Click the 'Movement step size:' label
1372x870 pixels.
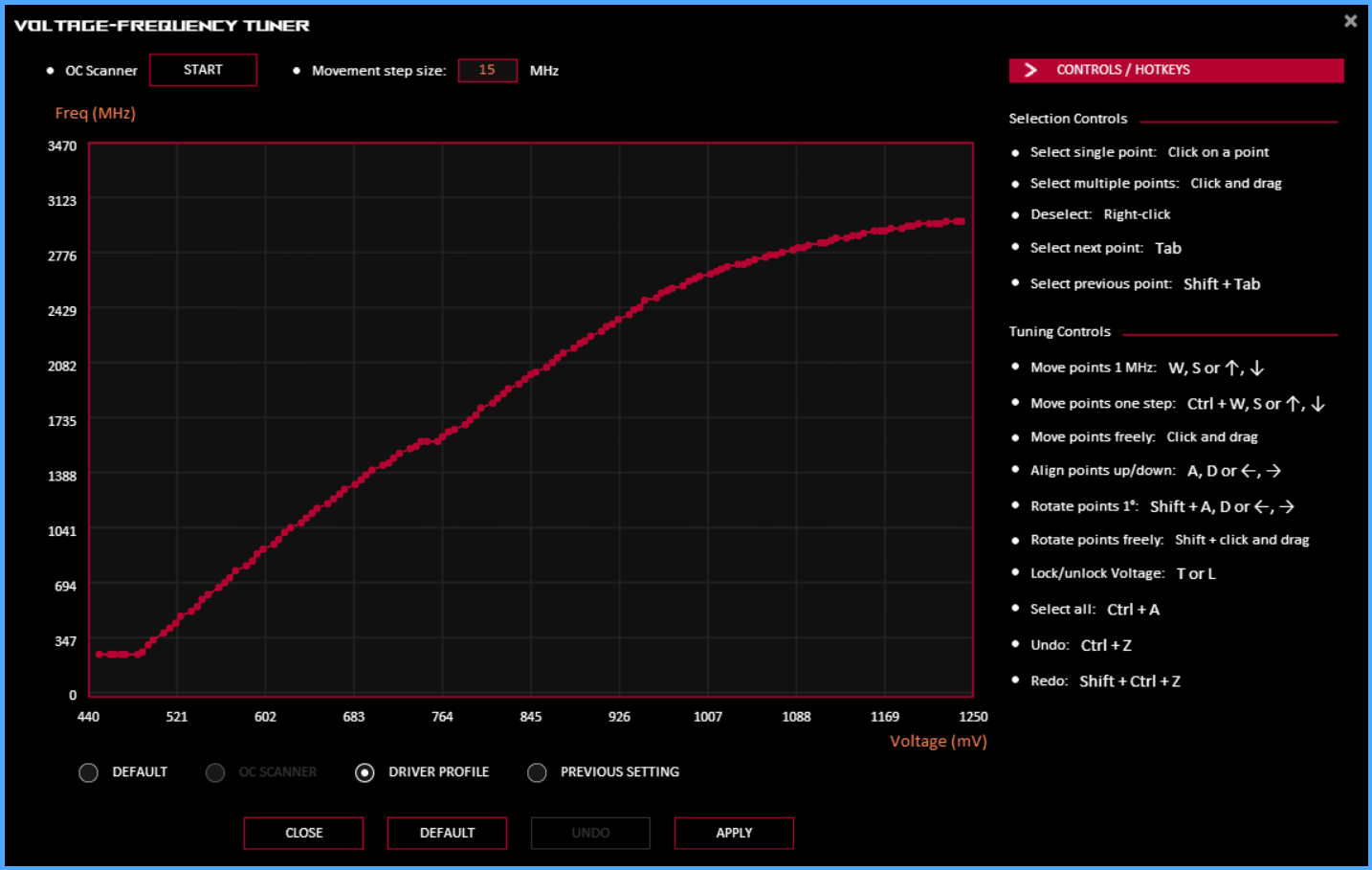(x=379, y=71)
